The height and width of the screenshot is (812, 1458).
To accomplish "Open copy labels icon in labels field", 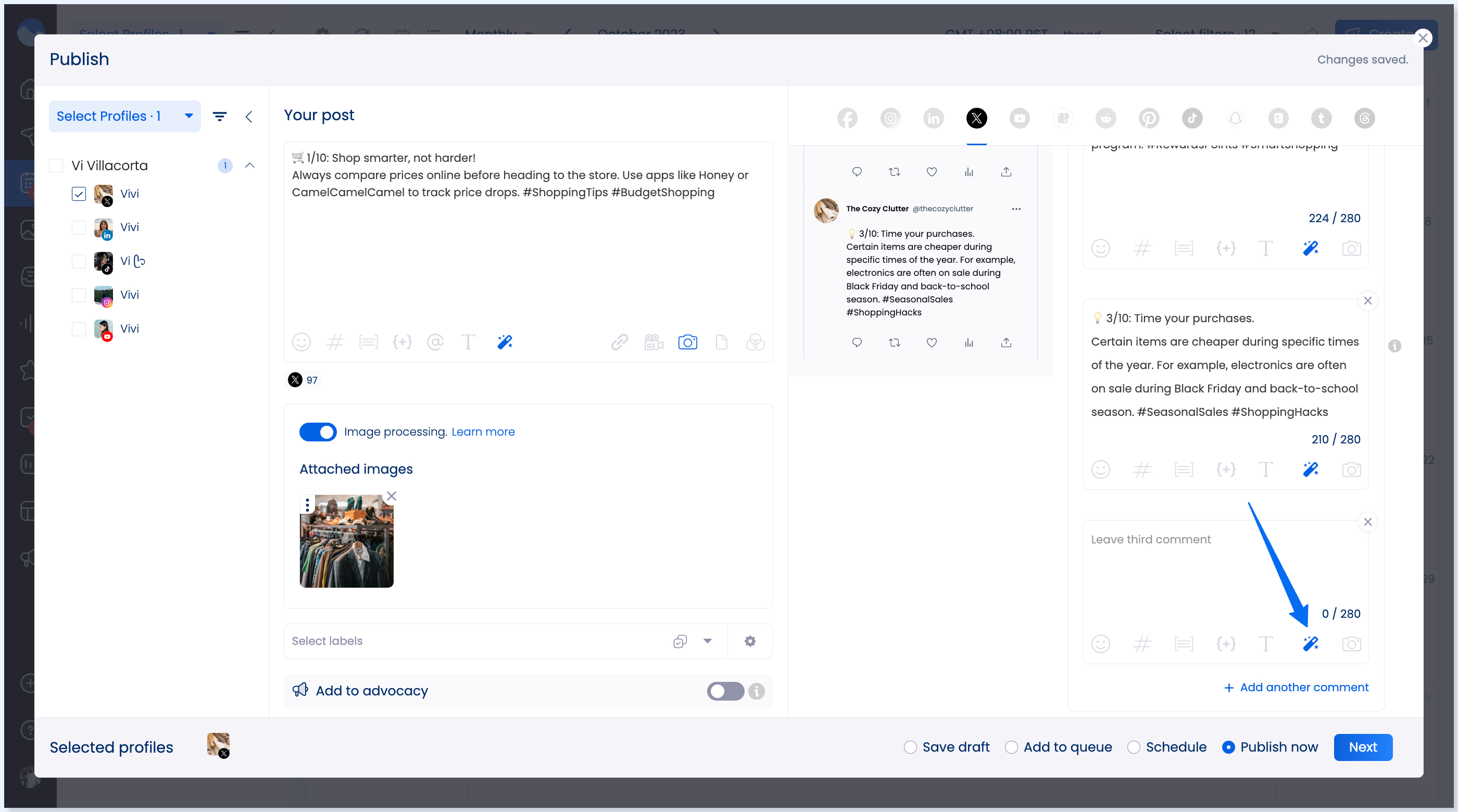I will pyautogui.click(x=680, y=641).
